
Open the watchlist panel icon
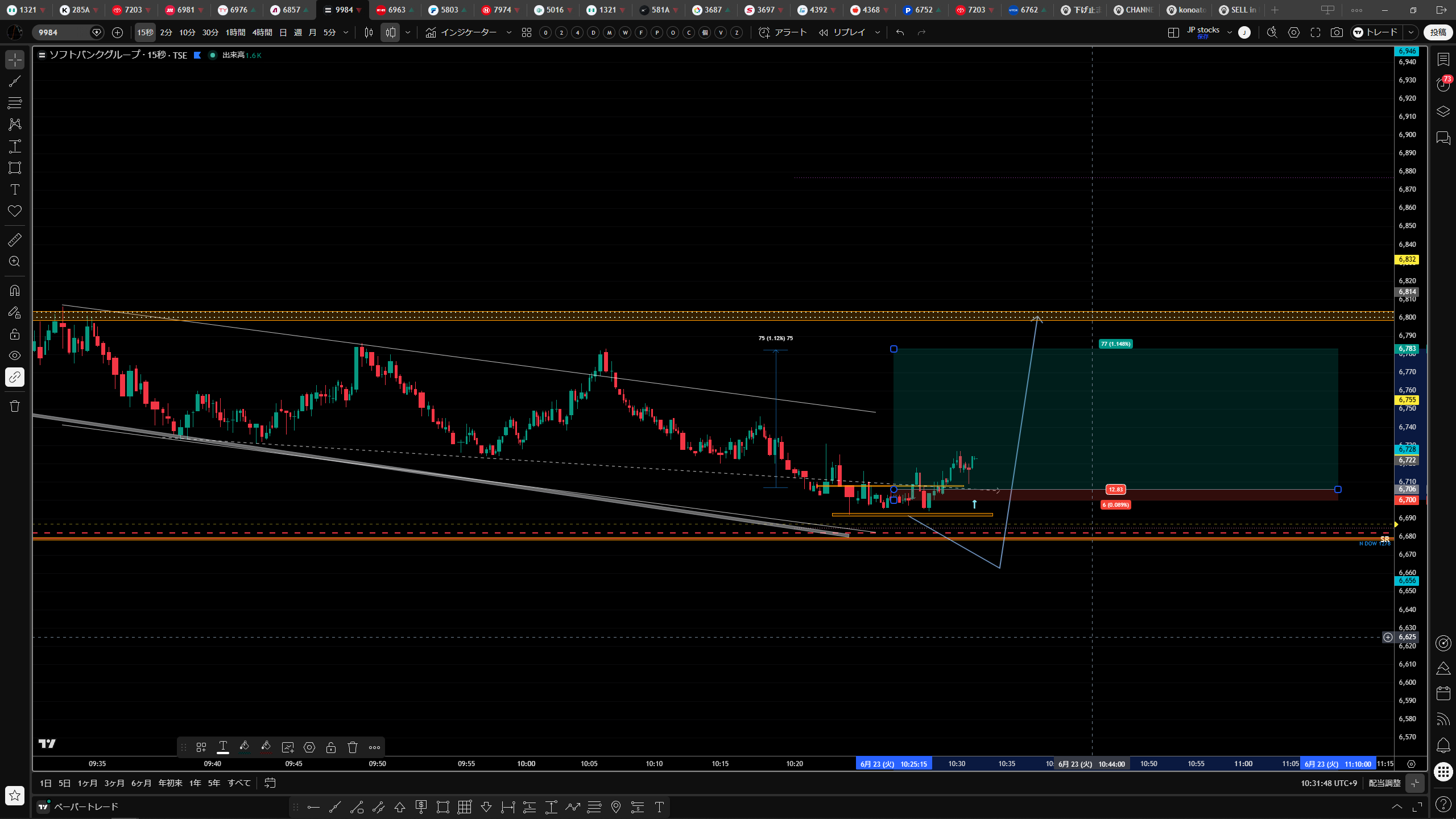tap(1443, 60)
